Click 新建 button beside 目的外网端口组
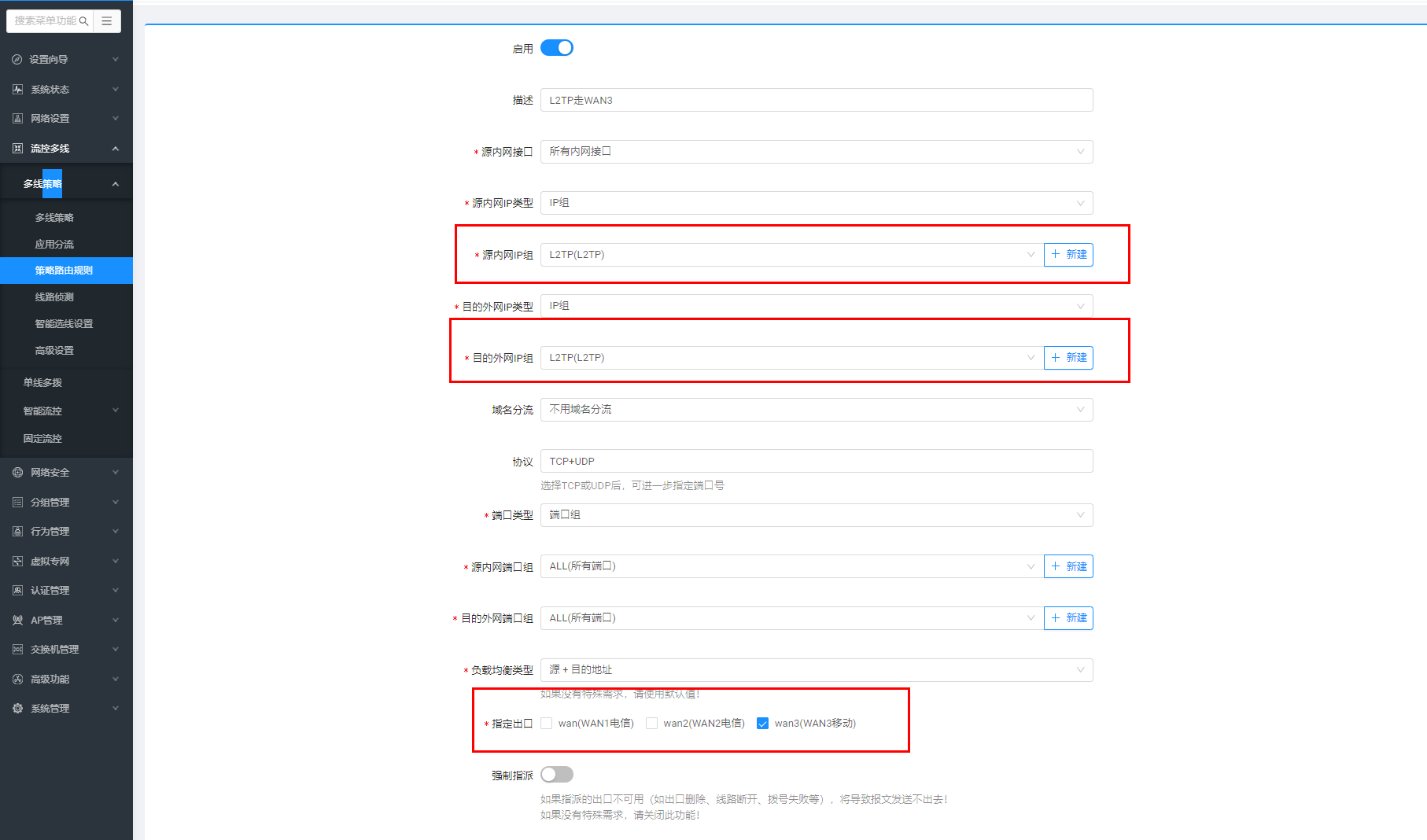Screen dimensions: 1427x840 [1068, 618]
